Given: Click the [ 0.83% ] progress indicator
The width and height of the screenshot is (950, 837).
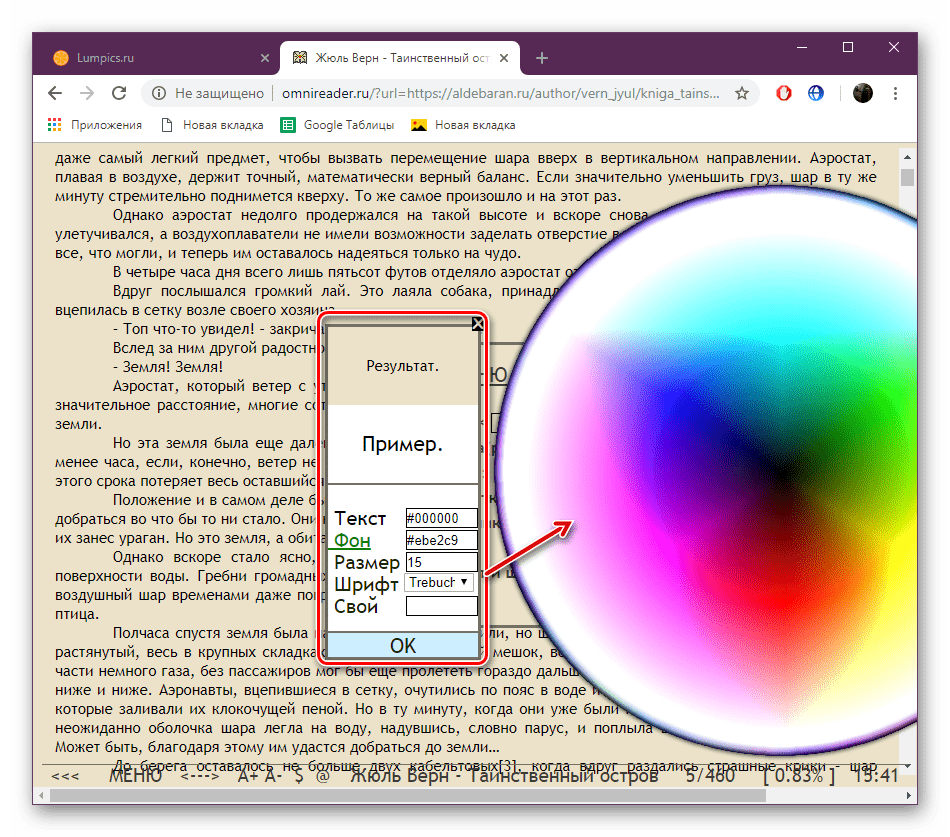Looking at the screenshot, I should [x=799, y=776].
